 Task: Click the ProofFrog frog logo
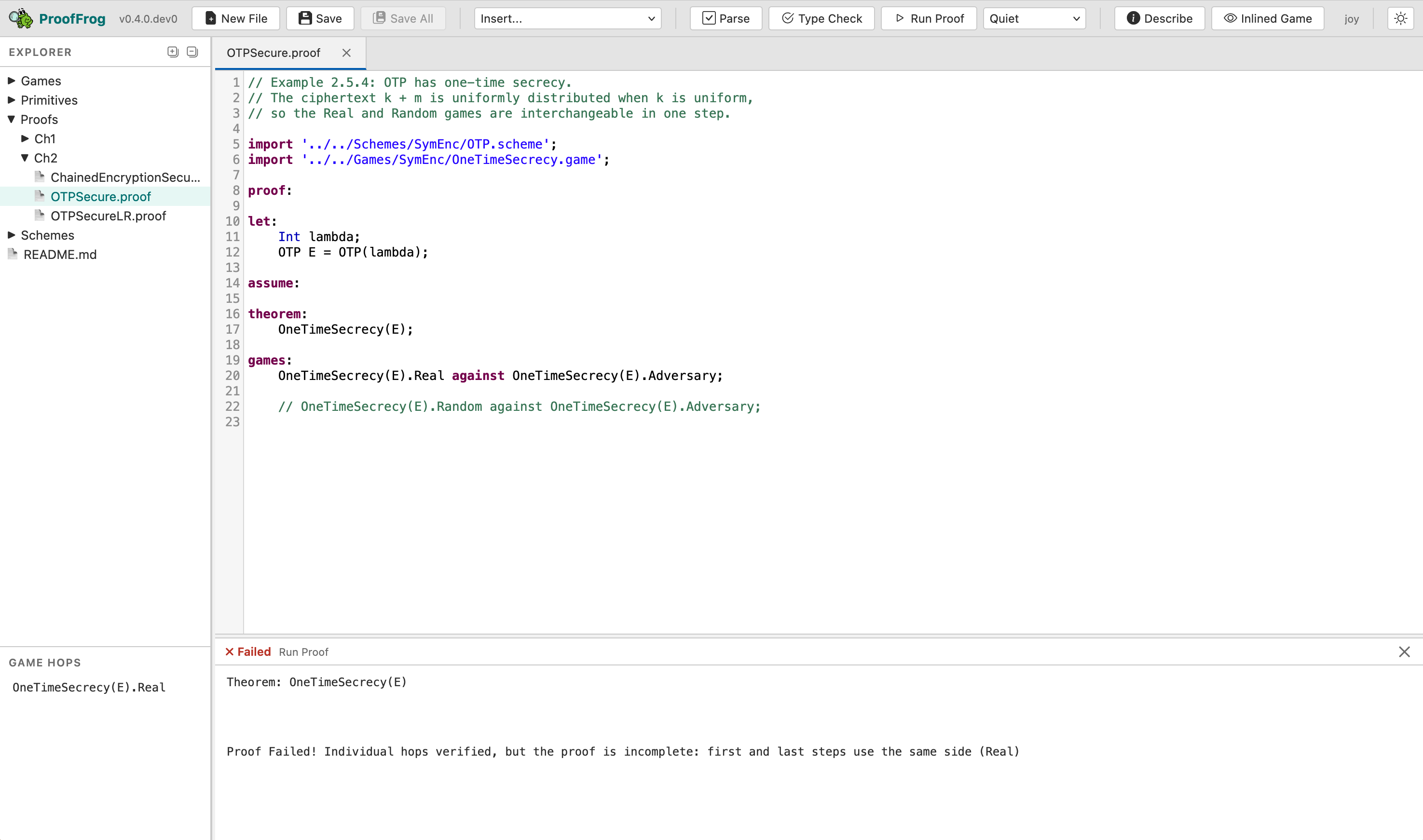(x=19, y=18)
